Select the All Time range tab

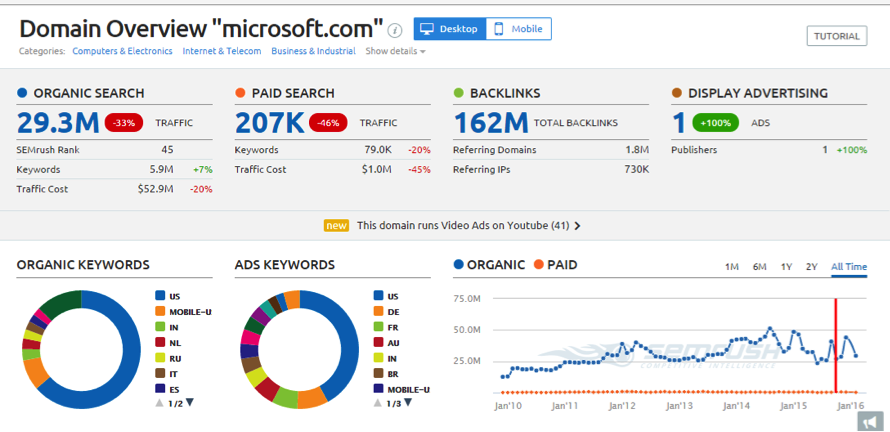(x=849, y=266)
